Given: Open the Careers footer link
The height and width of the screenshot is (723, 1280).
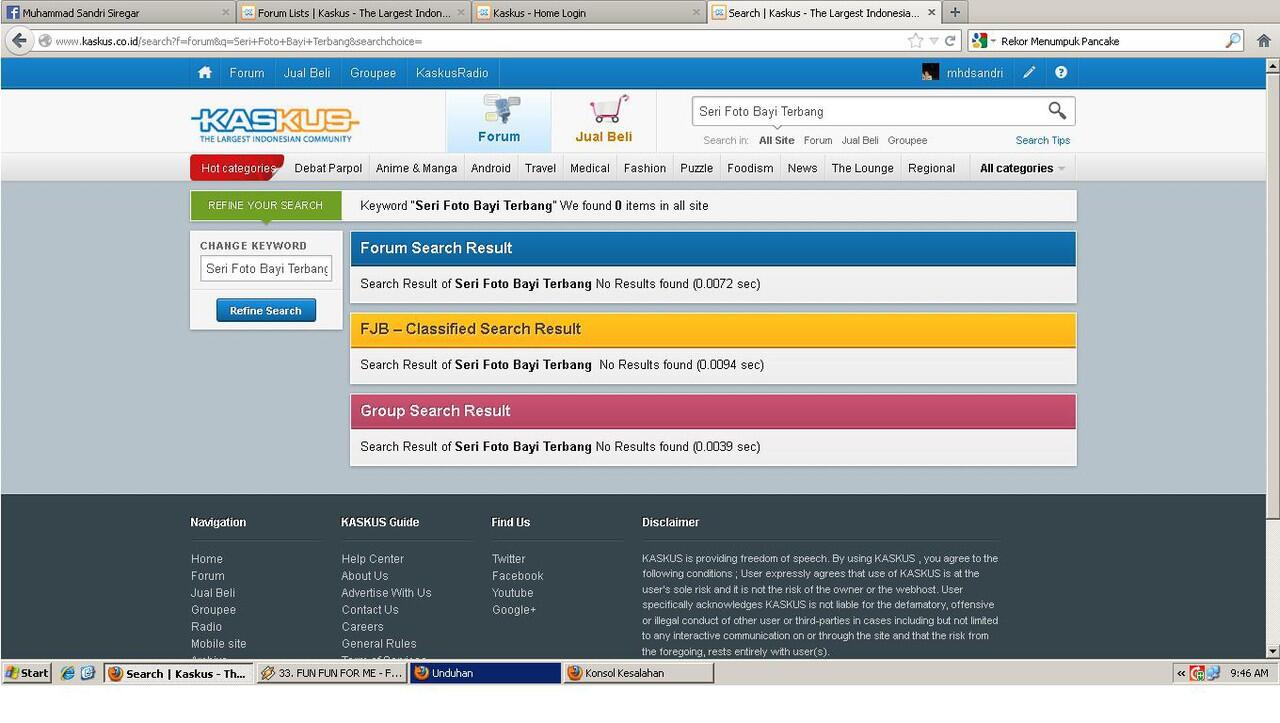Looking at the screenshot, I should [362, 627].
